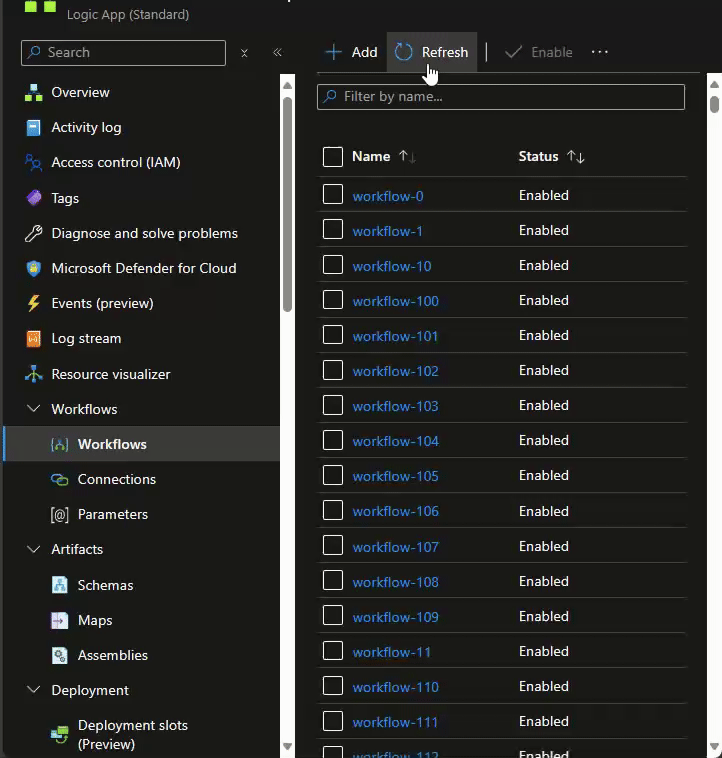The image size is (722, 758).
Task: Sort by Status column arrows
Action: click(576, 157)
